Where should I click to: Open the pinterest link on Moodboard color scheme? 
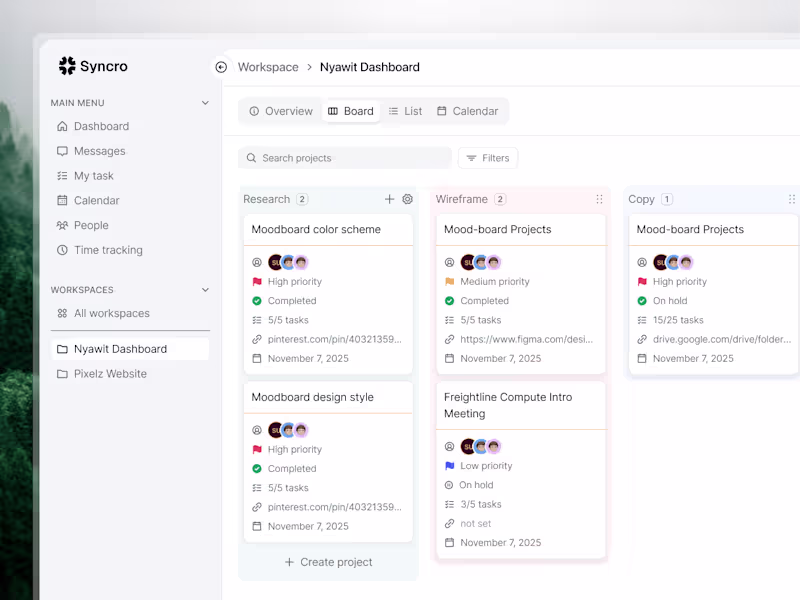click(x=335, y=339)
